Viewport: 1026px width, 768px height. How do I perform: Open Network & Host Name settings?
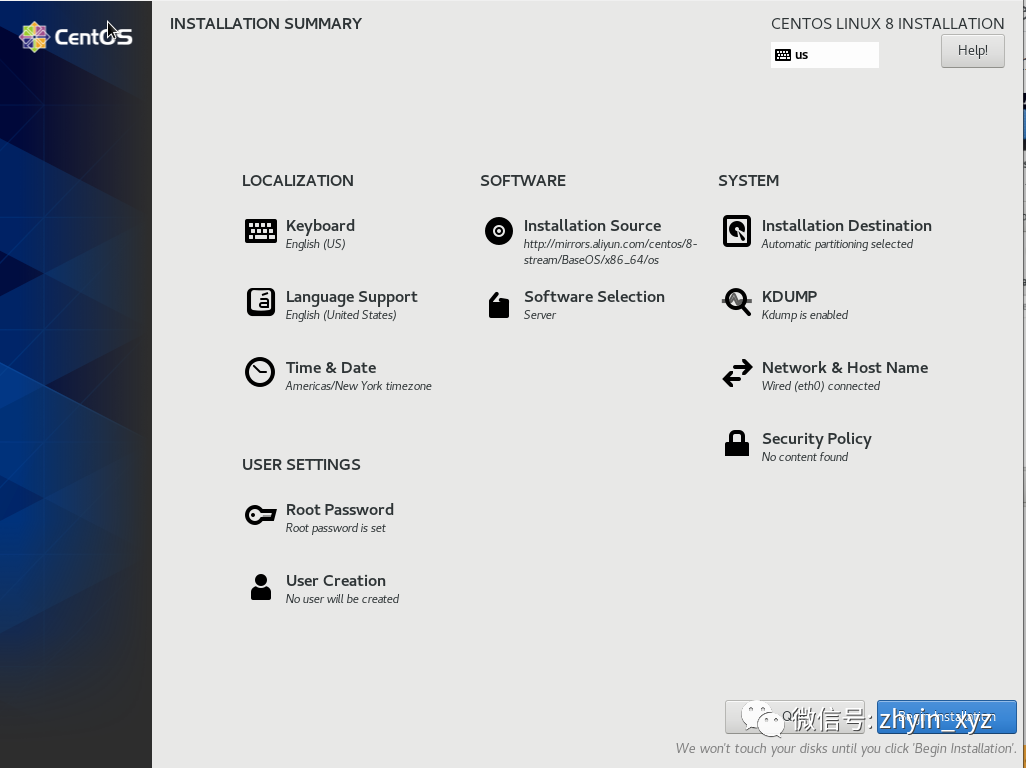click(x=845, y=368)
